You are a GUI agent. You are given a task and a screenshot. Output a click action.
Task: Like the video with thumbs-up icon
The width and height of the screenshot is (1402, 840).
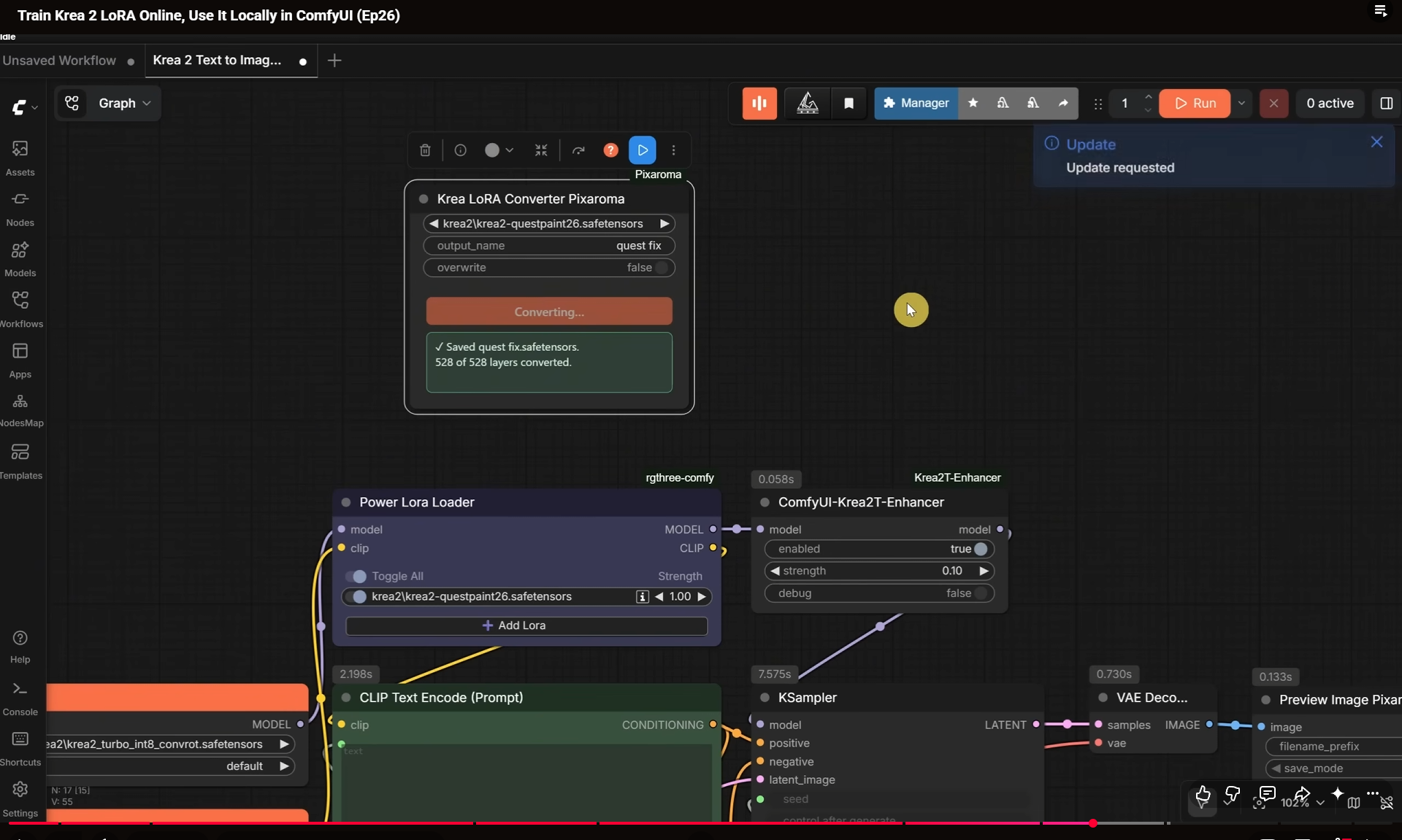(1203, 795)
